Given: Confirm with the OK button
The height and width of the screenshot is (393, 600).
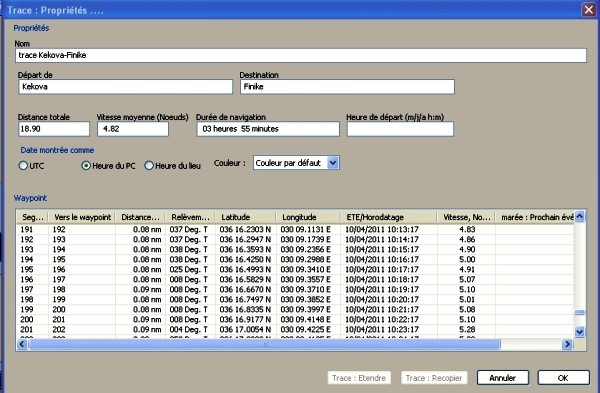Looking at the screenshot, I should [563, 378].
